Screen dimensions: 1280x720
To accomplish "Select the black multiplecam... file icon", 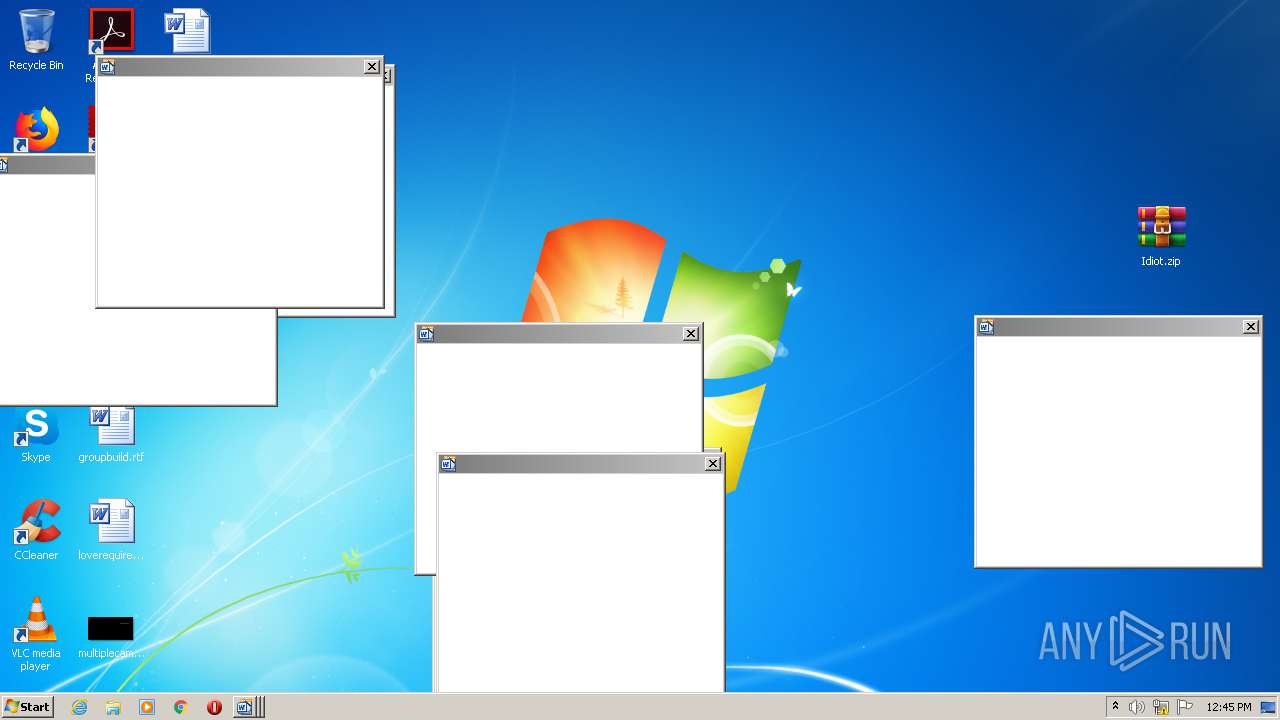I will point(110,637).
